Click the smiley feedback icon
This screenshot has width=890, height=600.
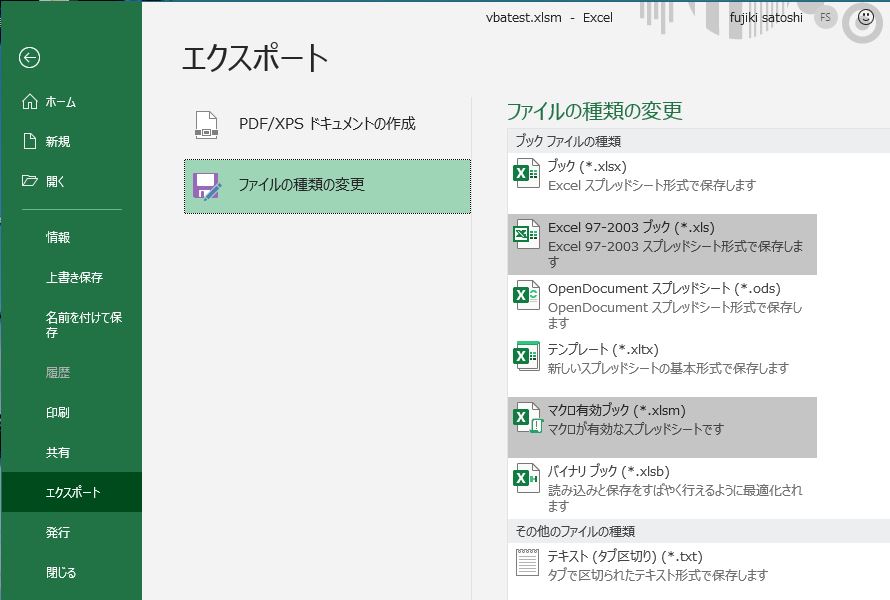[x=865, y=18]
